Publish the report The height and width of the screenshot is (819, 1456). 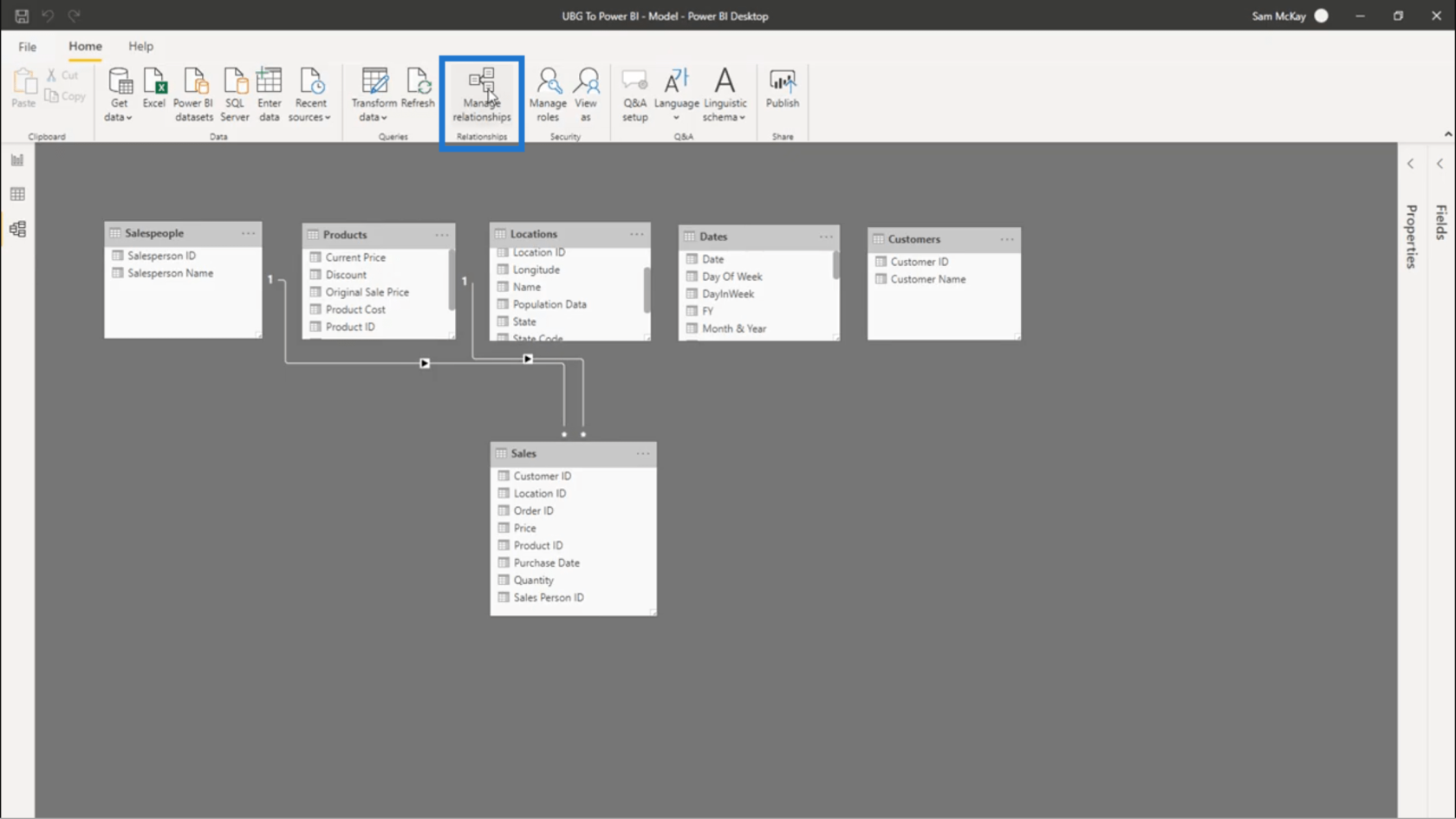(x=783, y=88)
